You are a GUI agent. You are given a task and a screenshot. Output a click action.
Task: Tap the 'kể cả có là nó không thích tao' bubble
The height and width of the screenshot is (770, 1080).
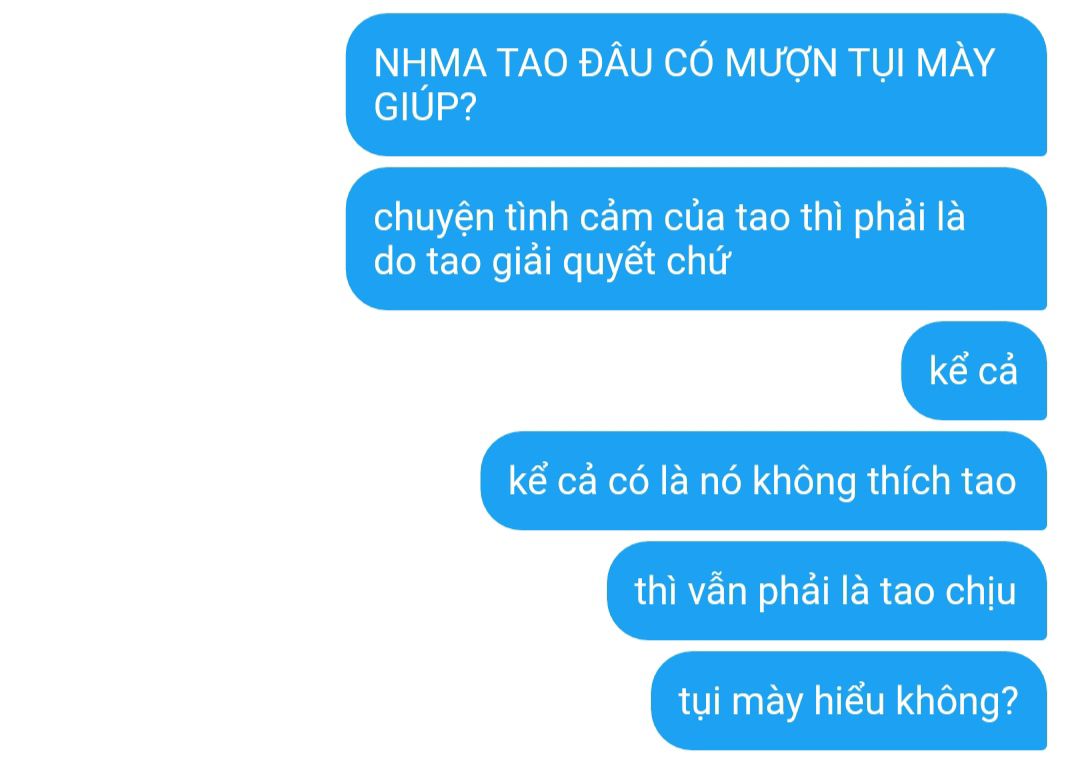763,481
